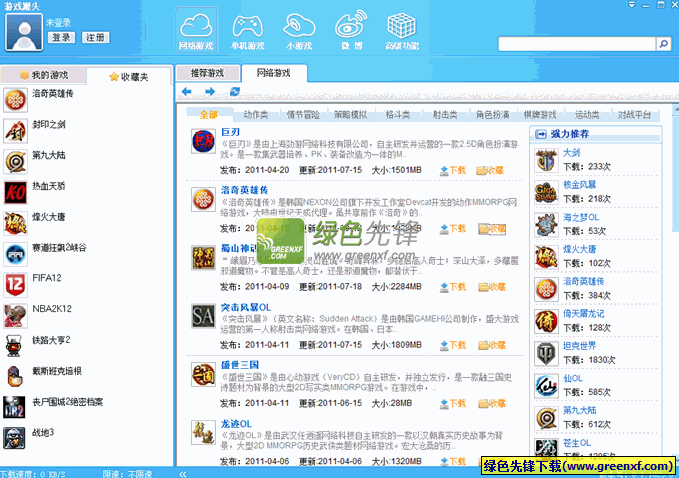Click the 注册 button
Screen dimensions: 679x478
click(95, 38)
